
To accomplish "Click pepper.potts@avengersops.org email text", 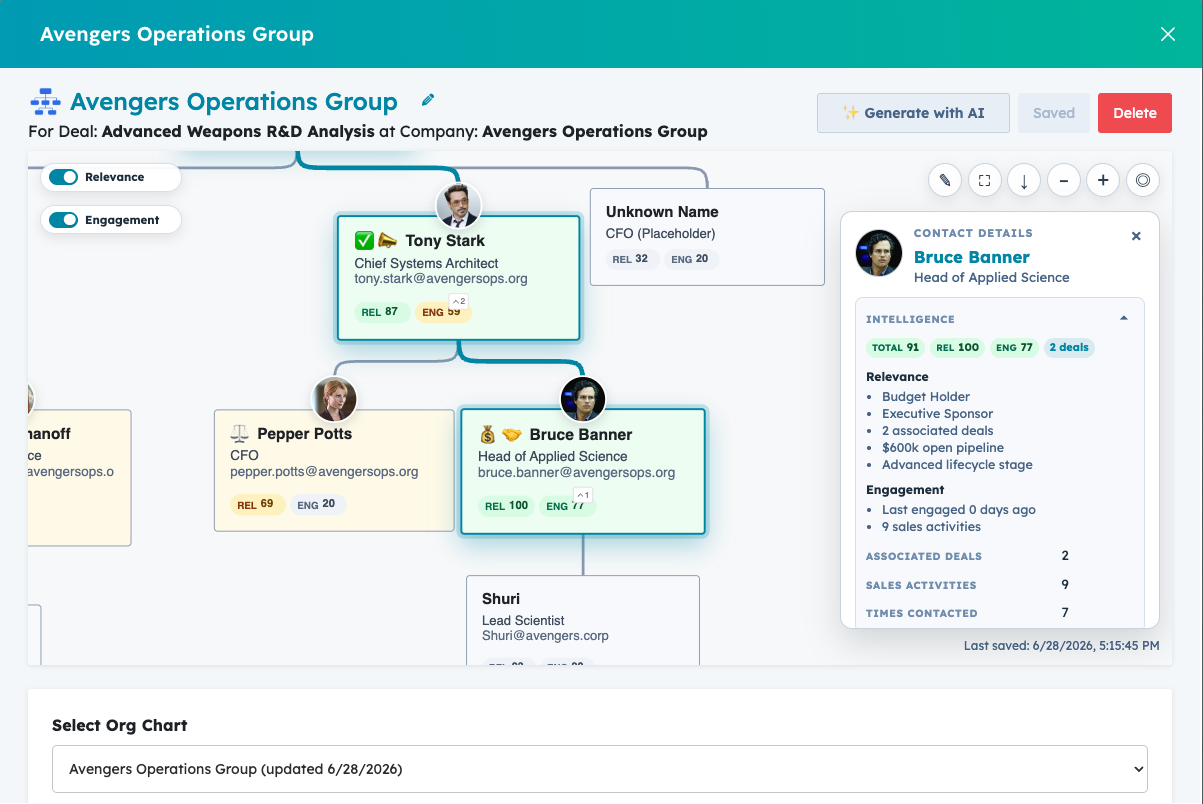I will click(324, 471).
